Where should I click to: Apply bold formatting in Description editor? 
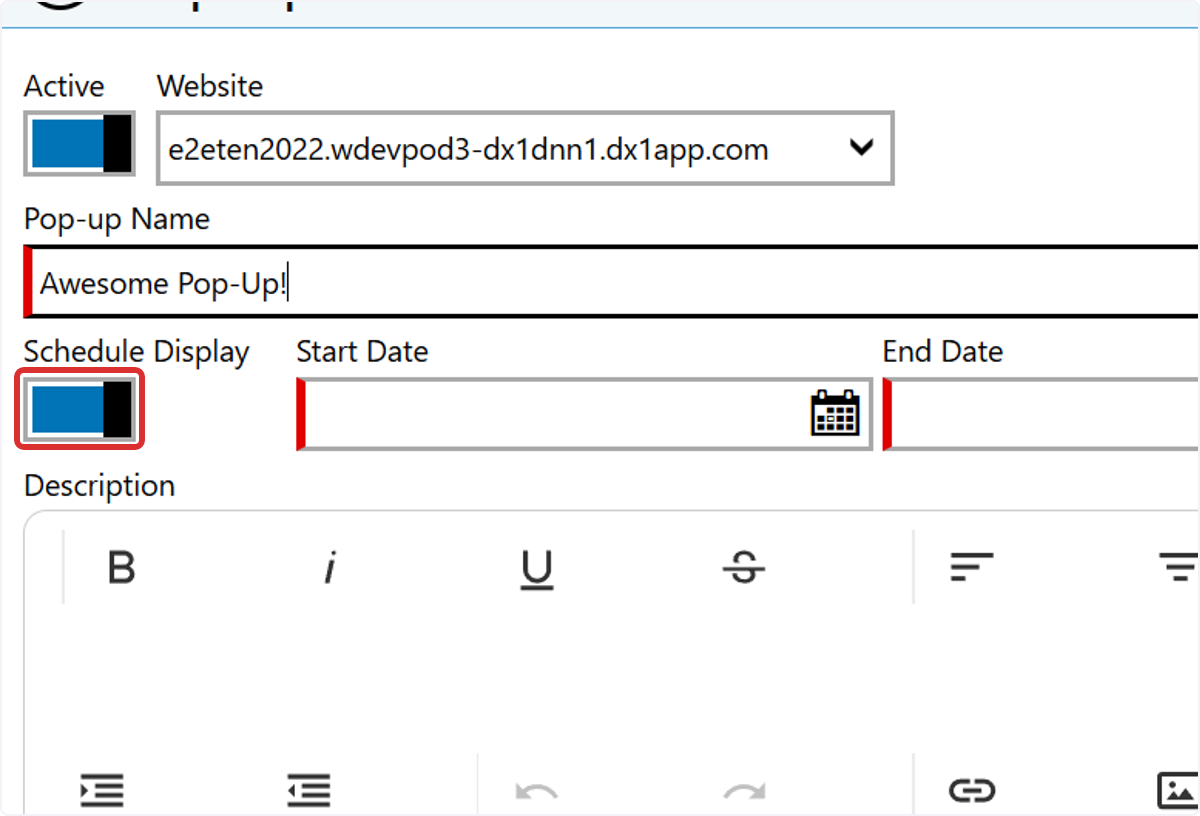(121, 569)
